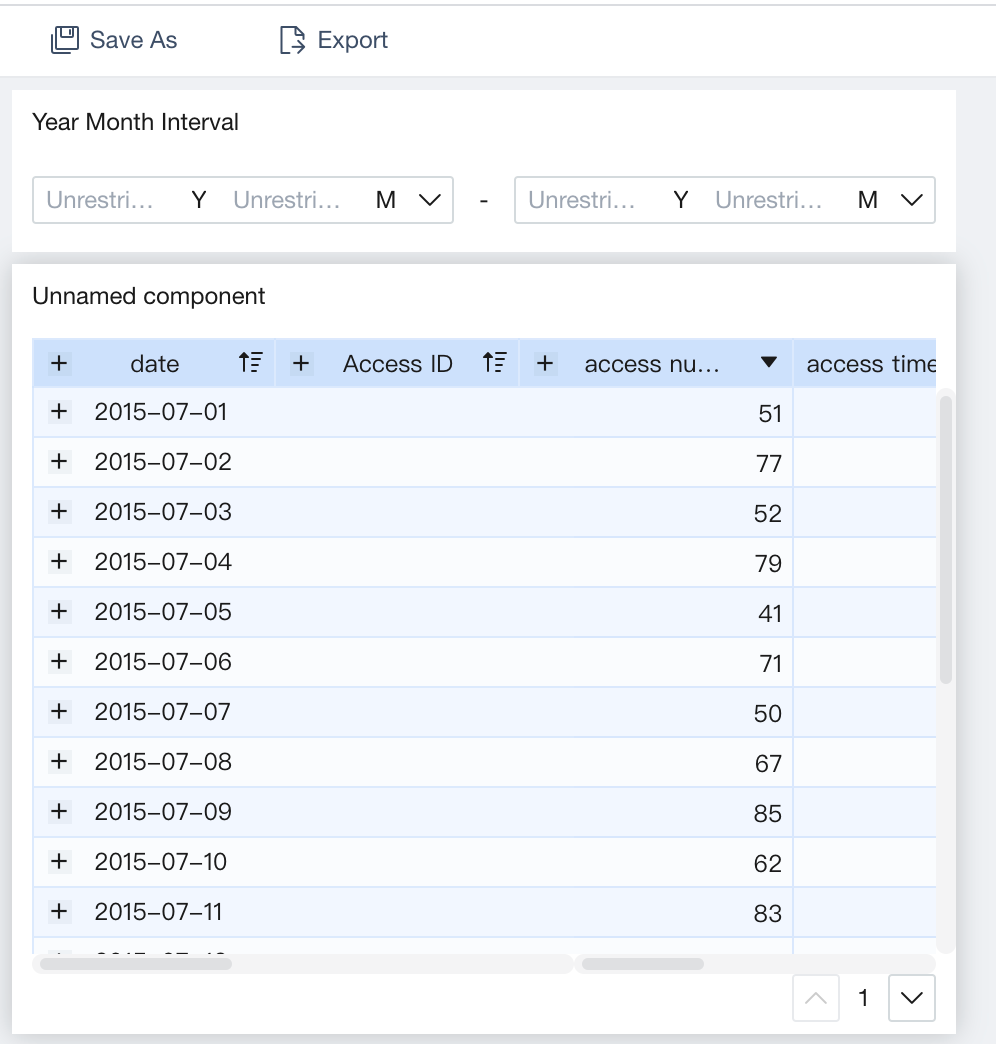Expand row 2015-07-09
Viewport: 996px width, 1044px height.
coord(59,812)
